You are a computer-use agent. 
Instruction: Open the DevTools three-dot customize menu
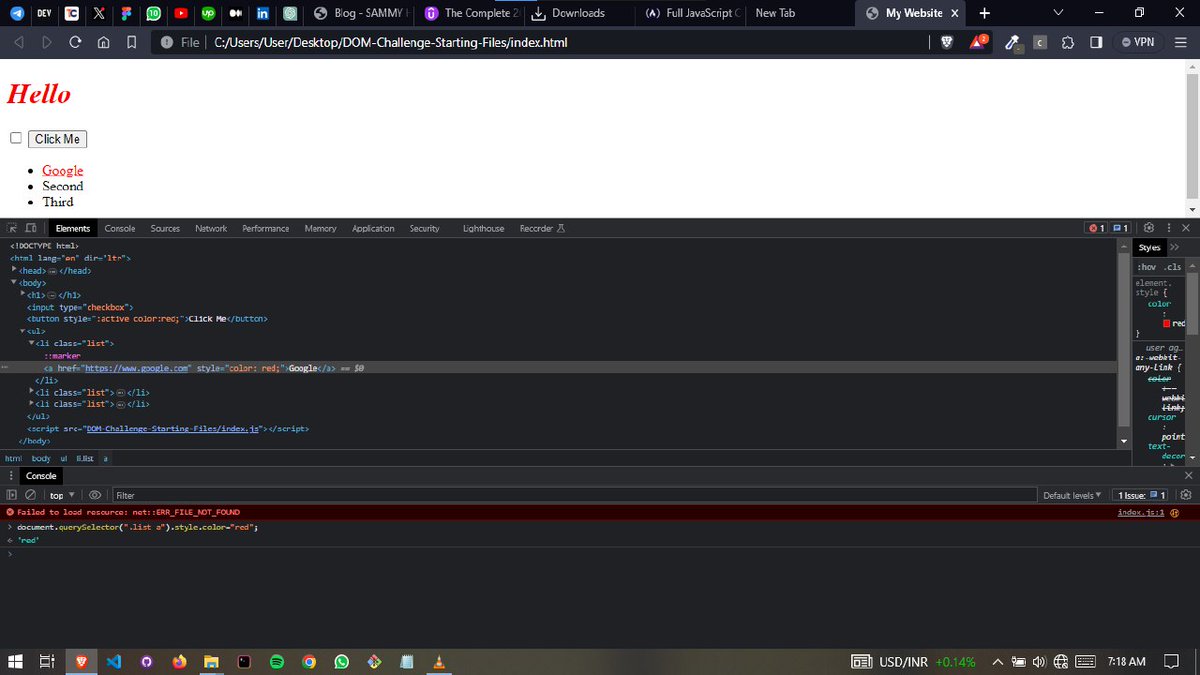tap(1168, 228)
